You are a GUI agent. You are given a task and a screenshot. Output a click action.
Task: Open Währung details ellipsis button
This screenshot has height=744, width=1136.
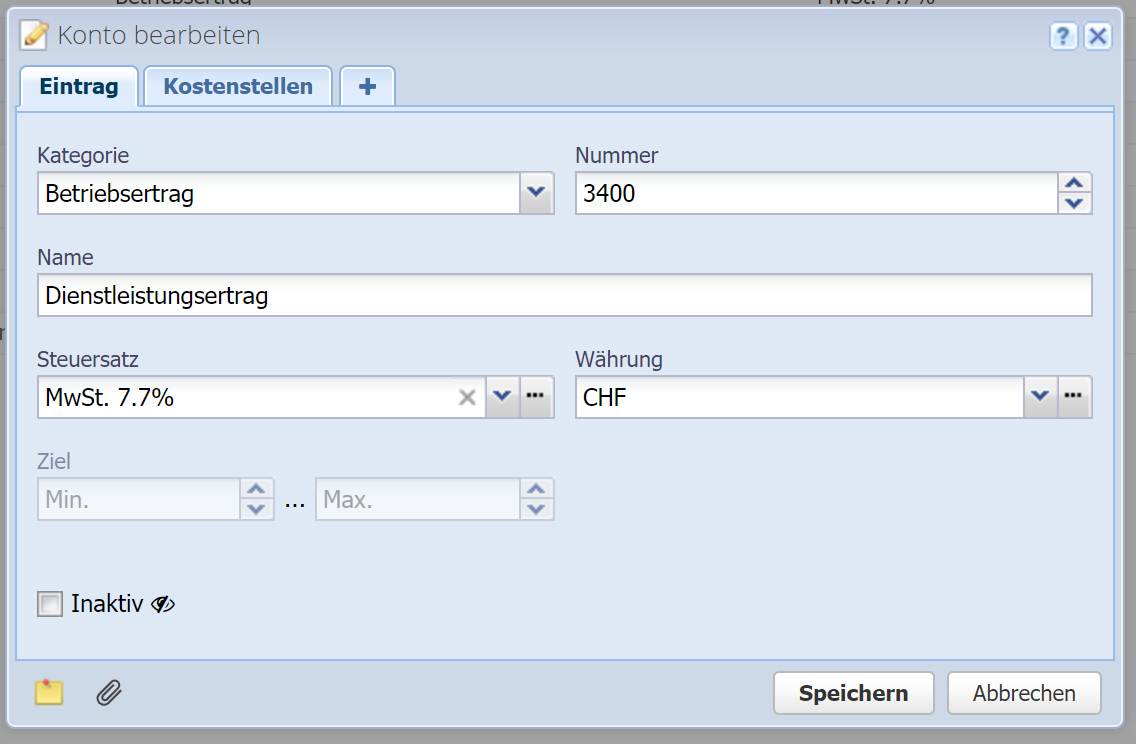tap(1075, 397)
